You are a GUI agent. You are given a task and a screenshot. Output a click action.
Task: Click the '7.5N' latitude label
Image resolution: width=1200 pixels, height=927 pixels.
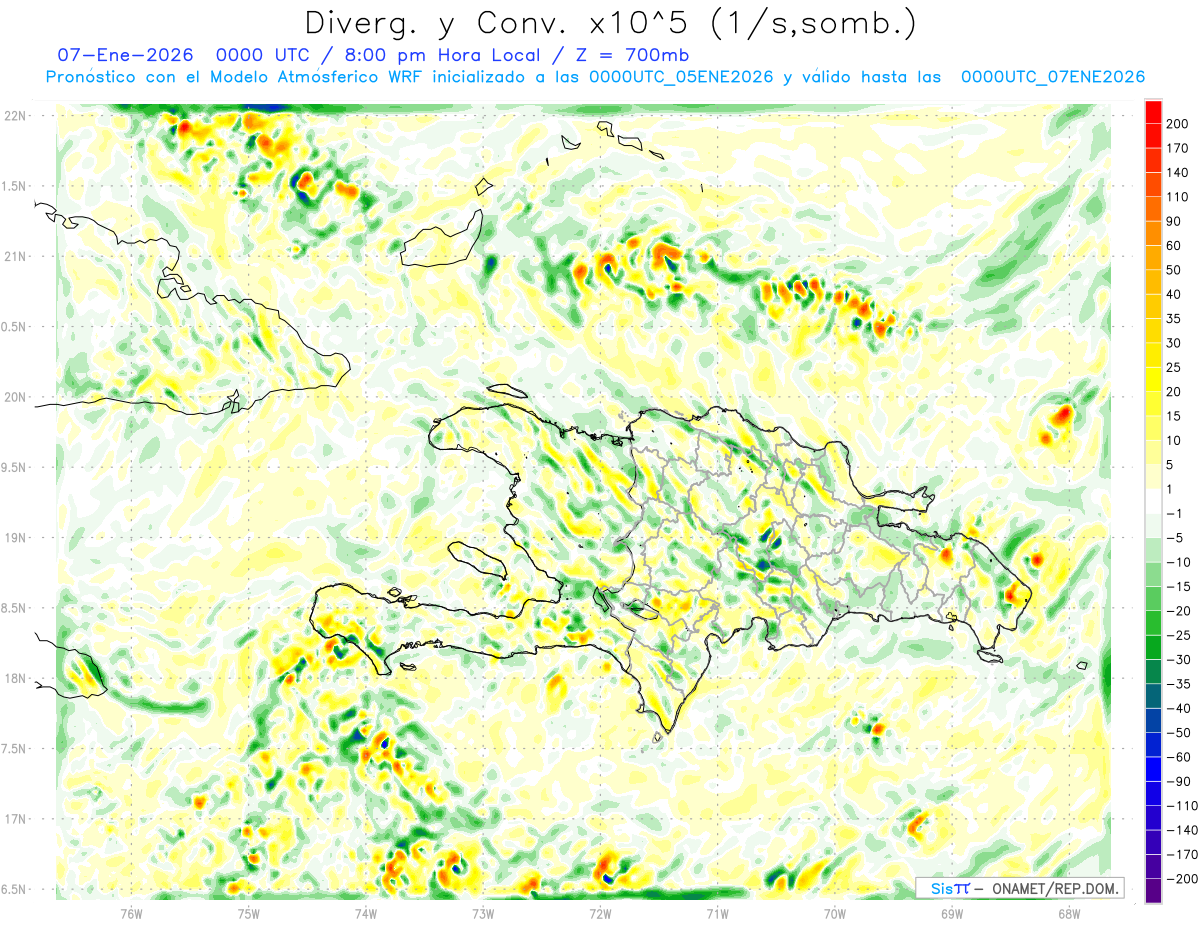[15, 749]
